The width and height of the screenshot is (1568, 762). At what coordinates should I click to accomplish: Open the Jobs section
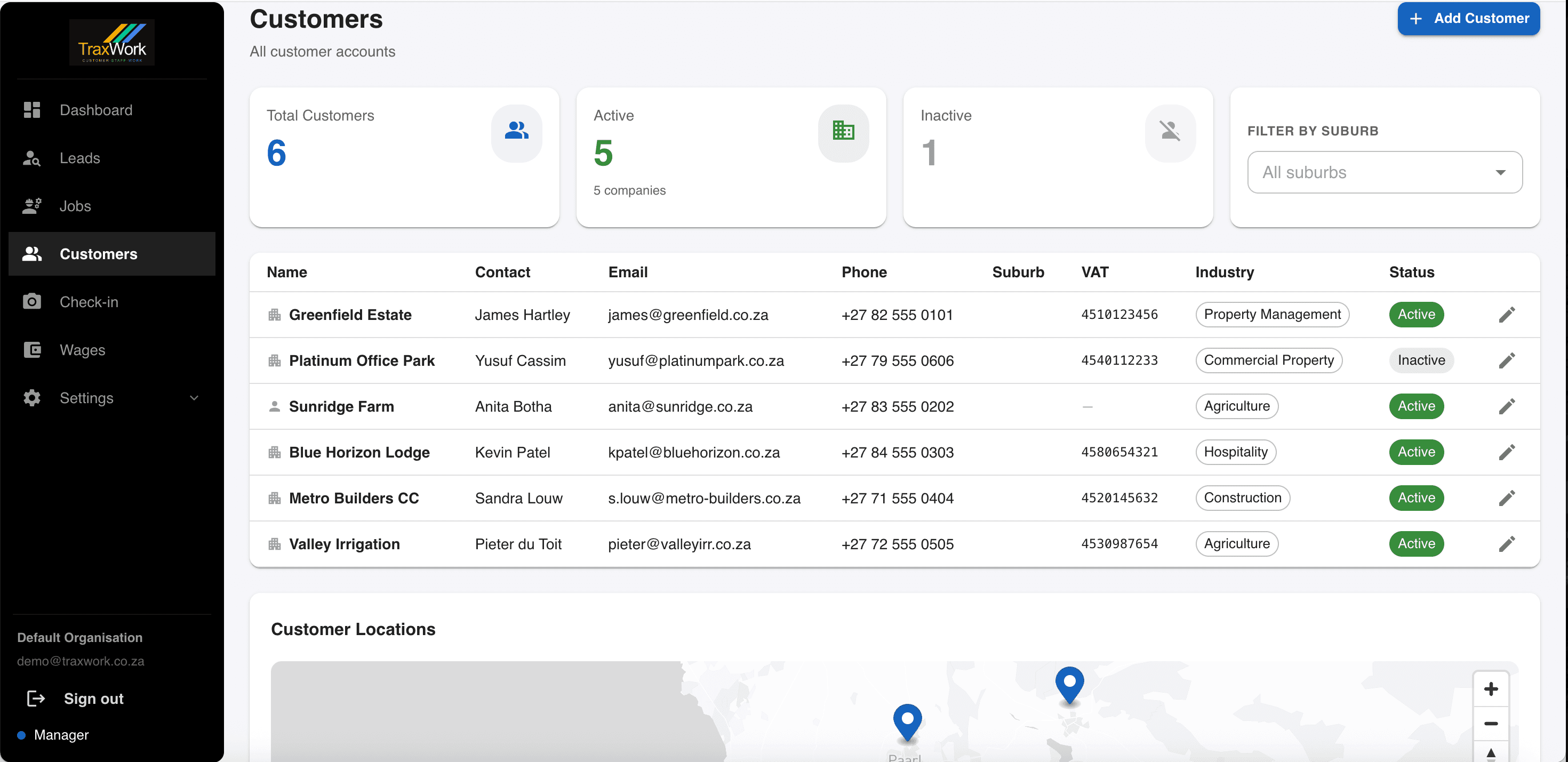[x=112, y=206]
